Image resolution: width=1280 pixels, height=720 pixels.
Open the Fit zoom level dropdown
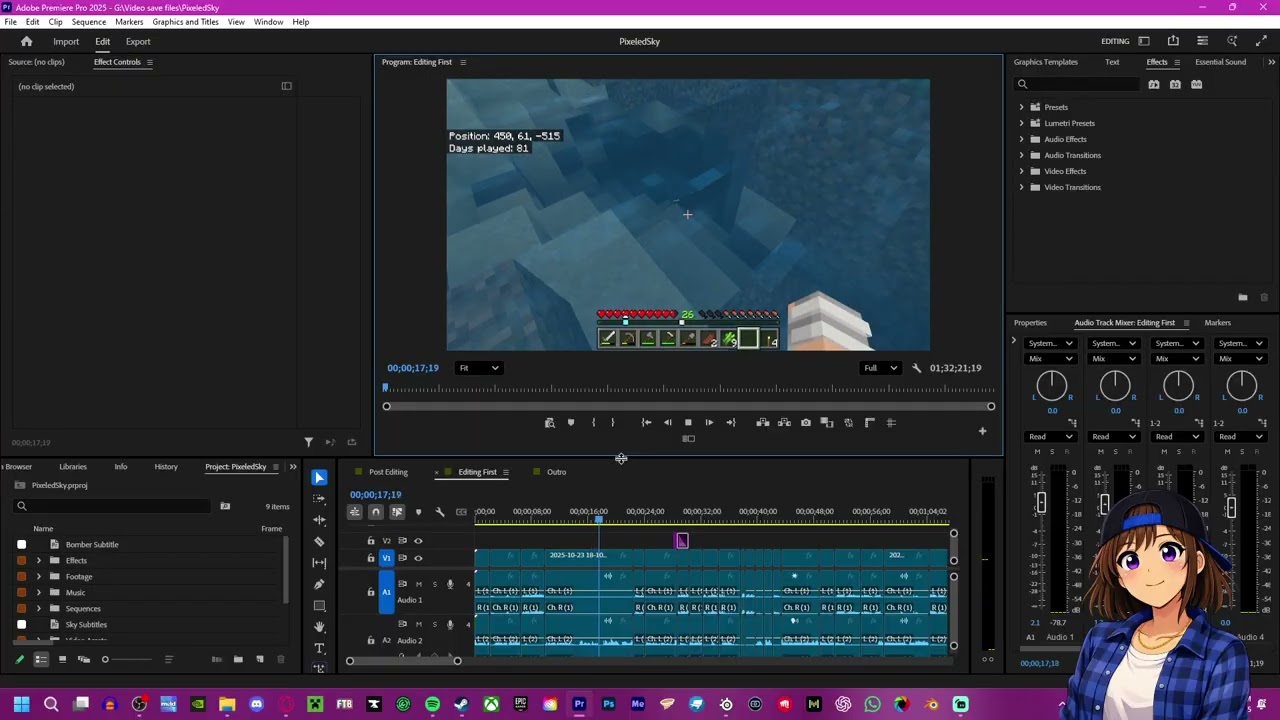coord(479,368)
